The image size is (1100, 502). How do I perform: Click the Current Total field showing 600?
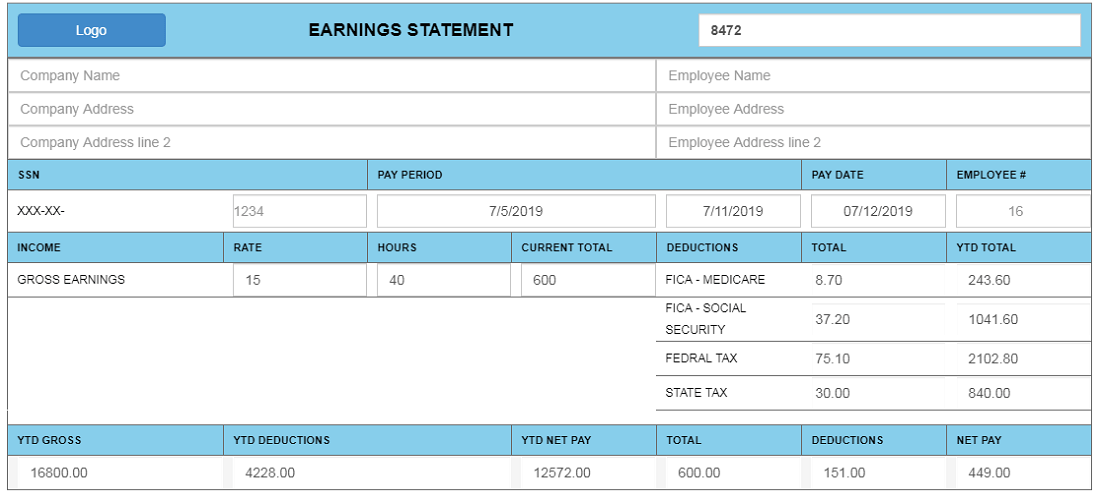tap(588, 280)
